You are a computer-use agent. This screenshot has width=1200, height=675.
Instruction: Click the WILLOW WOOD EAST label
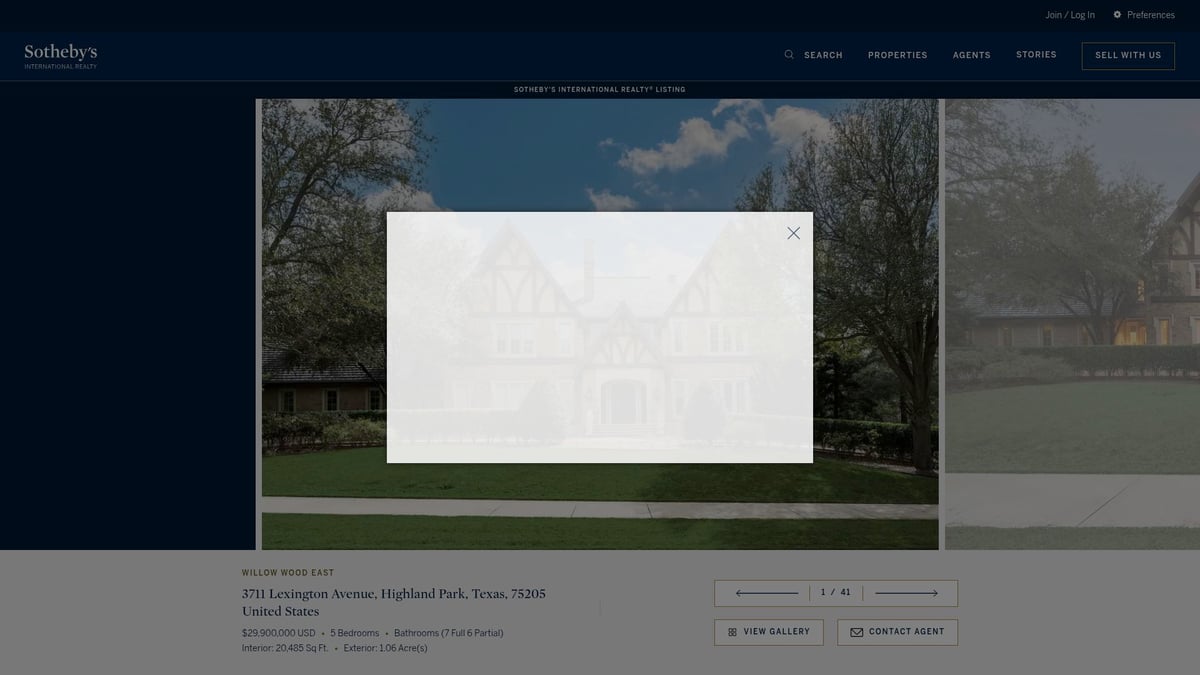(287, 572)
